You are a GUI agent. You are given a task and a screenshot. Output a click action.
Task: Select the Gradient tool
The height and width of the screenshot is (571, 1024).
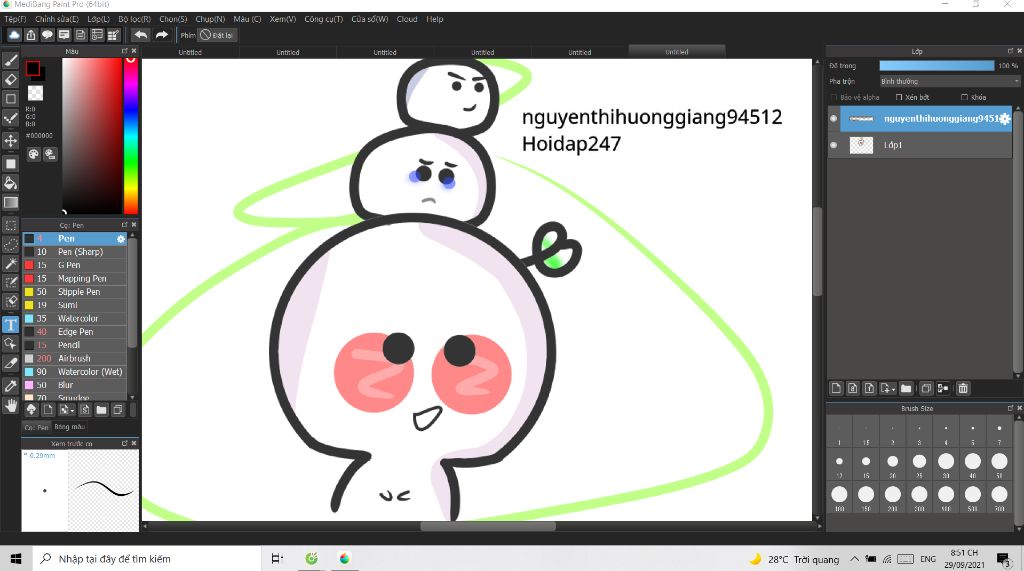click(10, 203)
